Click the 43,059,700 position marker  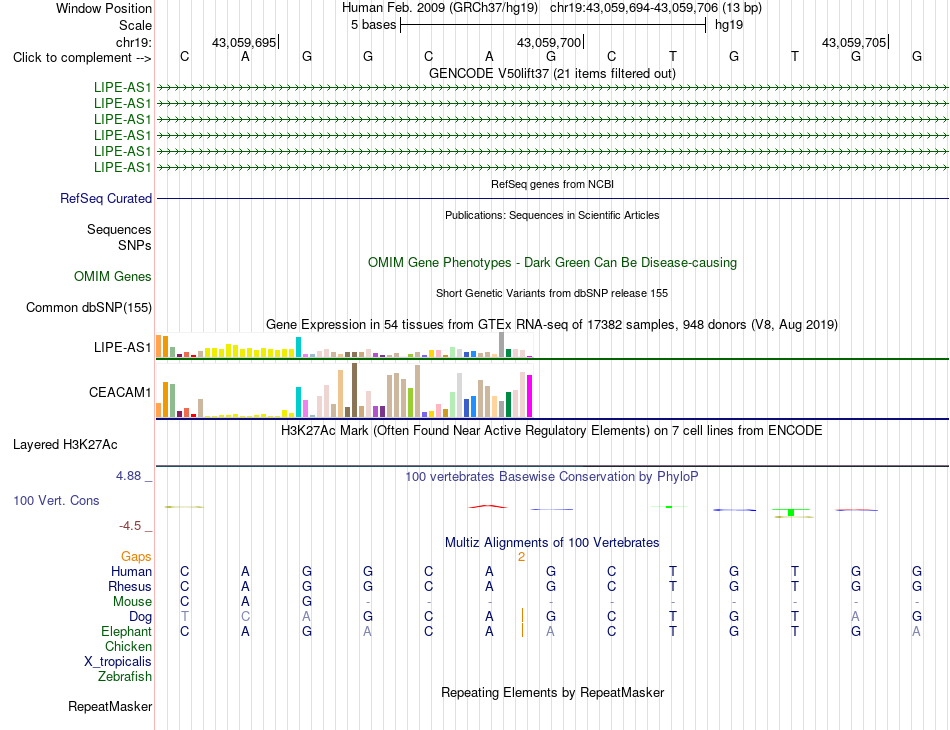[548, 42]
